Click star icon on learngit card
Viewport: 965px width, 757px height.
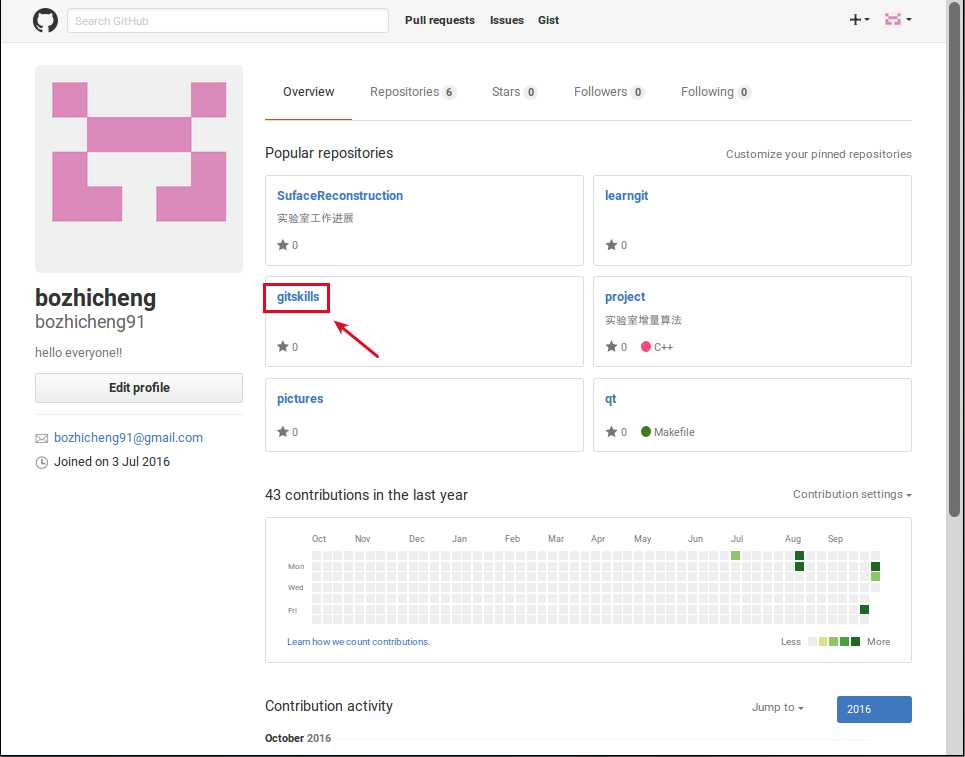coord(611,245)
